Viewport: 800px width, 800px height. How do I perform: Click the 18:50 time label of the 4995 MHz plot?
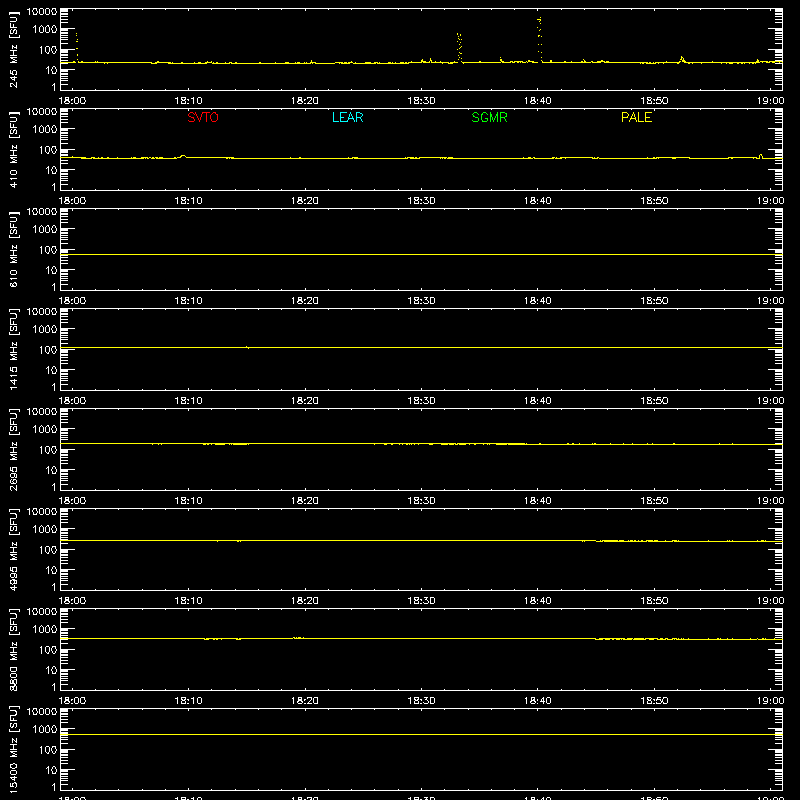(x=654, y=601)
